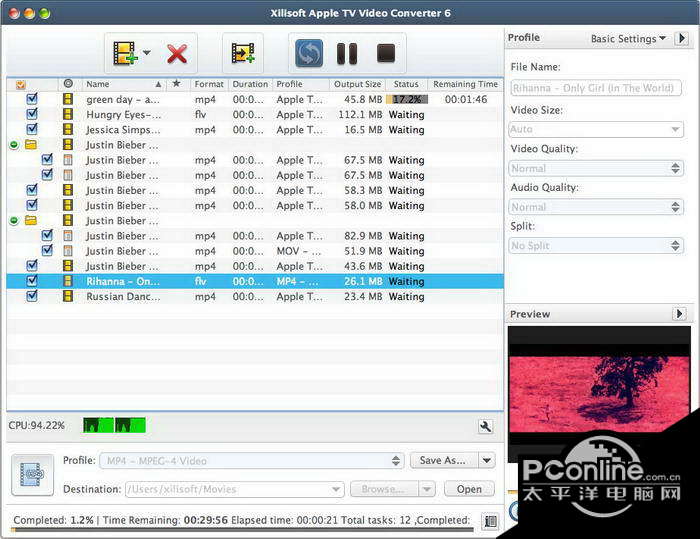Sort list by Output Size column header

click(357, 84)
